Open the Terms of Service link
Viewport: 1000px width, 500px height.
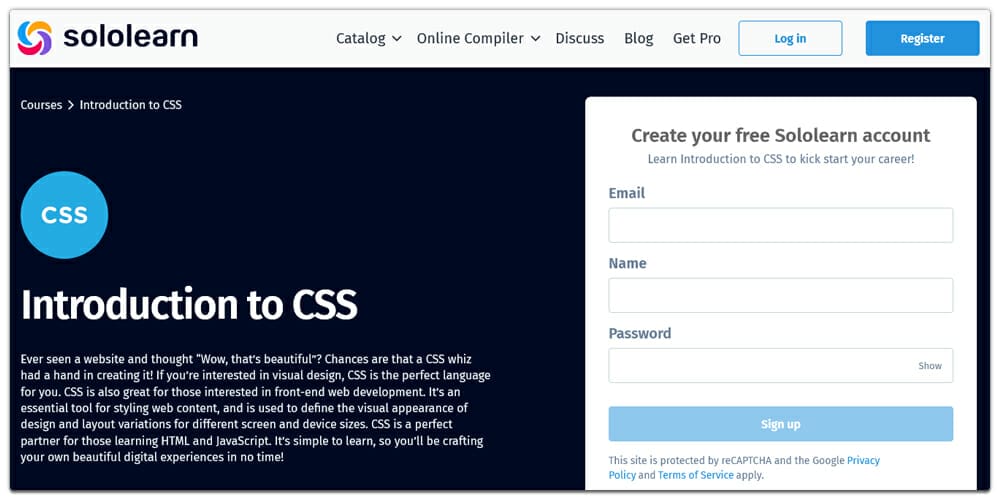[x=695, y=475]
